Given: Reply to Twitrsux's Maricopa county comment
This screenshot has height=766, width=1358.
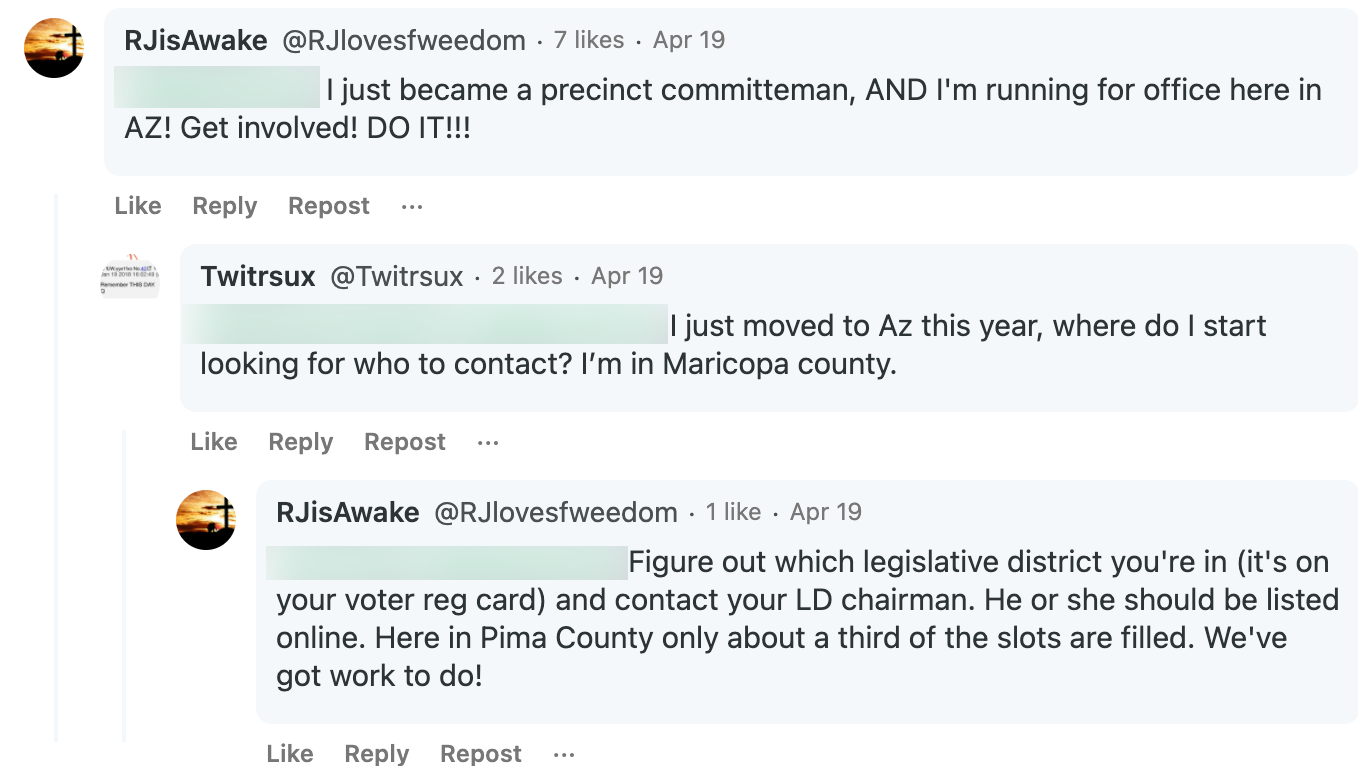Looking at the screenshot, I should tap(301, 442).
